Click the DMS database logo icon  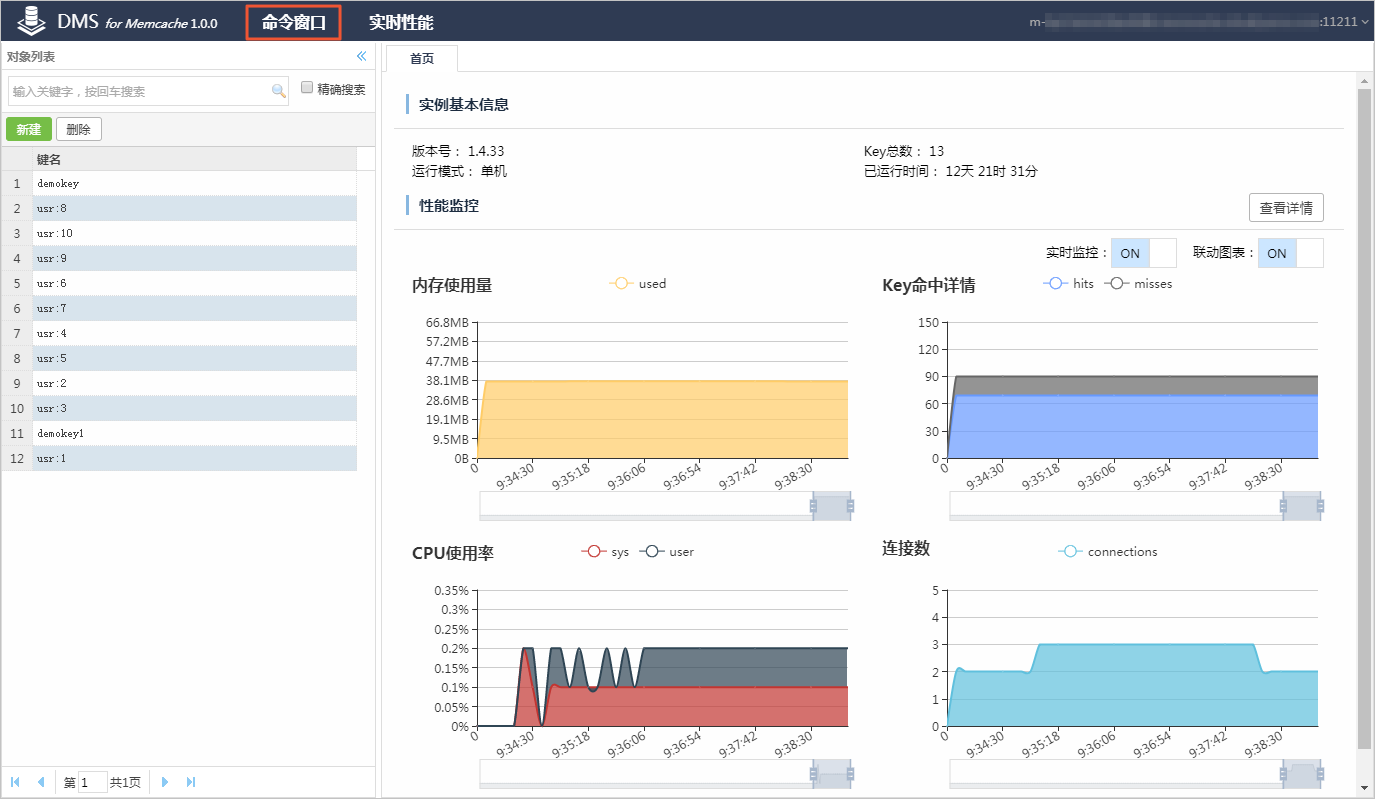click(x=32, y=20)
